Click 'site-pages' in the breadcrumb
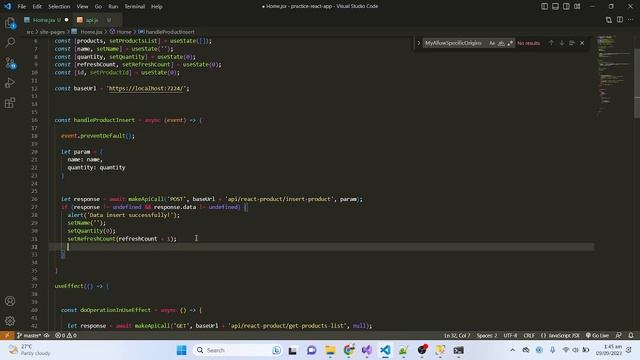Image resolution: width=640 pixels, height=360 pixels. tap(52, 32)
